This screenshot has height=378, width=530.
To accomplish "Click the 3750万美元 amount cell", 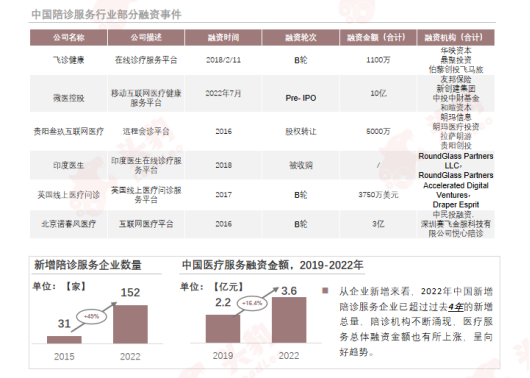I will pos(378,195).
